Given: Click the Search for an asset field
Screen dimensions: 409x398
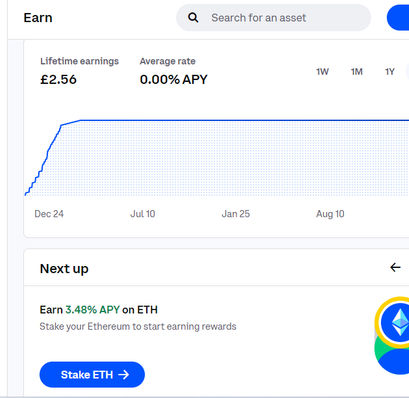Looking at the screenshot, I should (273, 18).
